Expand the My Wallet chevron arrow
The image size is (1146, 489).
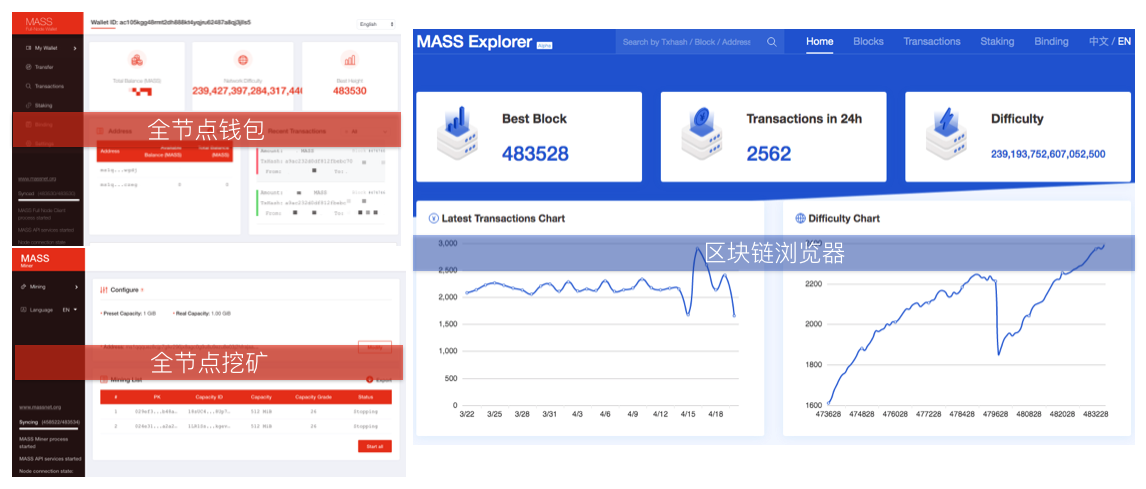76,48
